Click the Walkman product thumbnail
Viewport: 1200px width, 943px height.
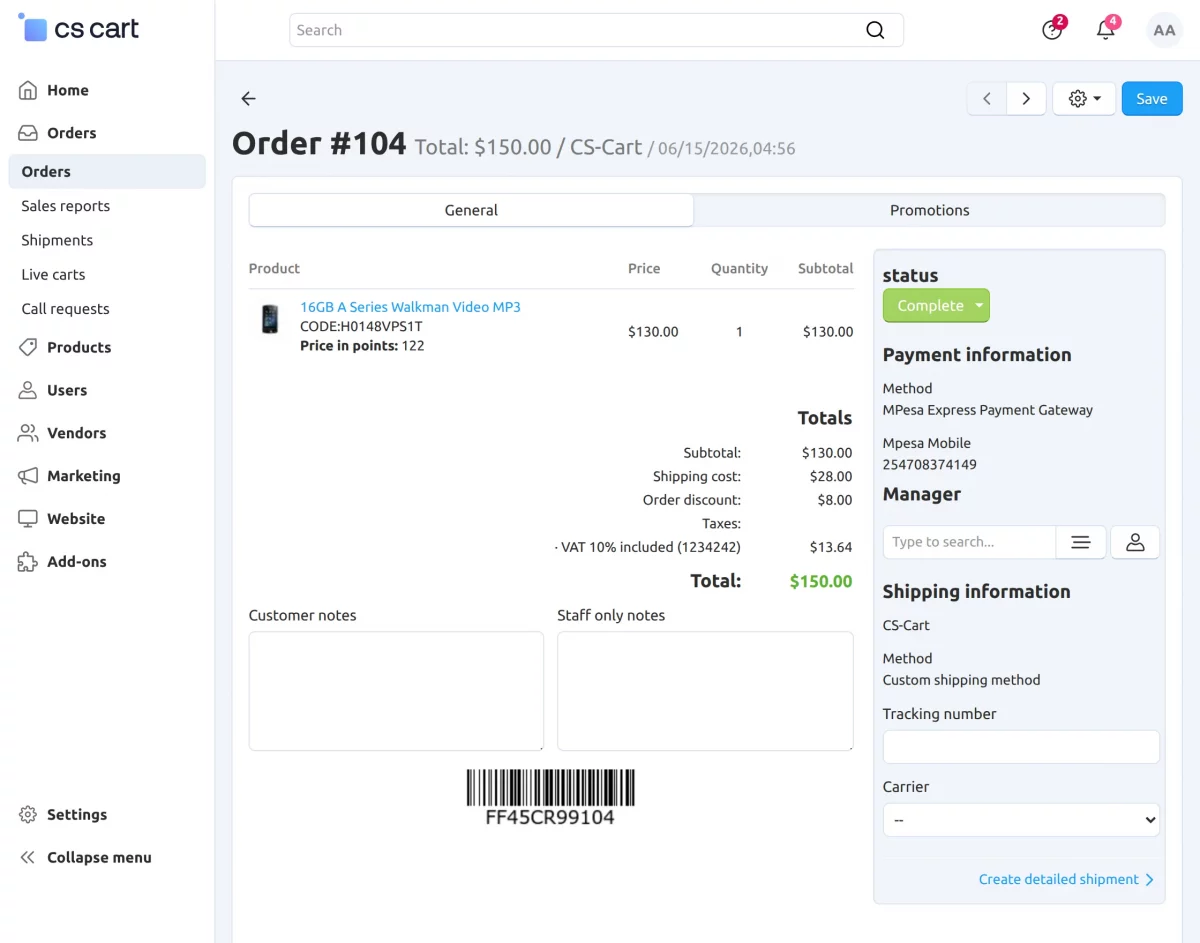pos(270,319)
